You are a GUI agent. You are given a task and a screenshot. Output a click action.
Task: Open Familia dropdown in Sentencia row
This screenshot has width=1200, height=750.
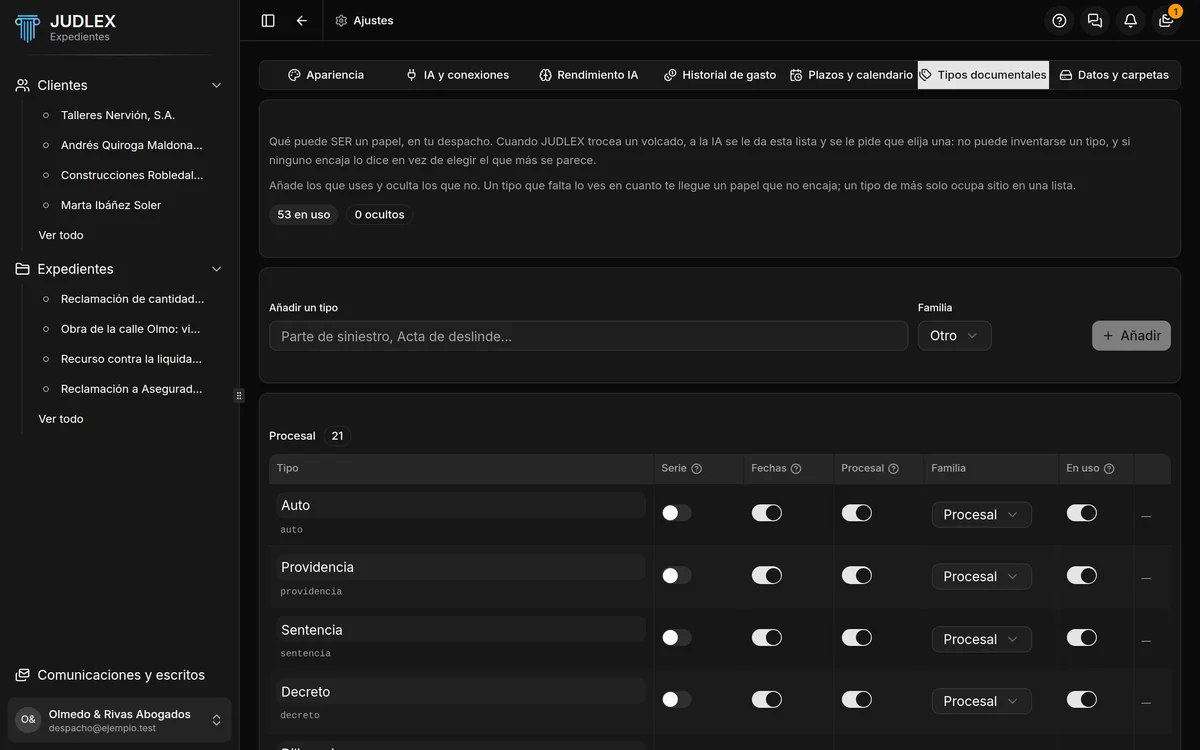[981, 639]
